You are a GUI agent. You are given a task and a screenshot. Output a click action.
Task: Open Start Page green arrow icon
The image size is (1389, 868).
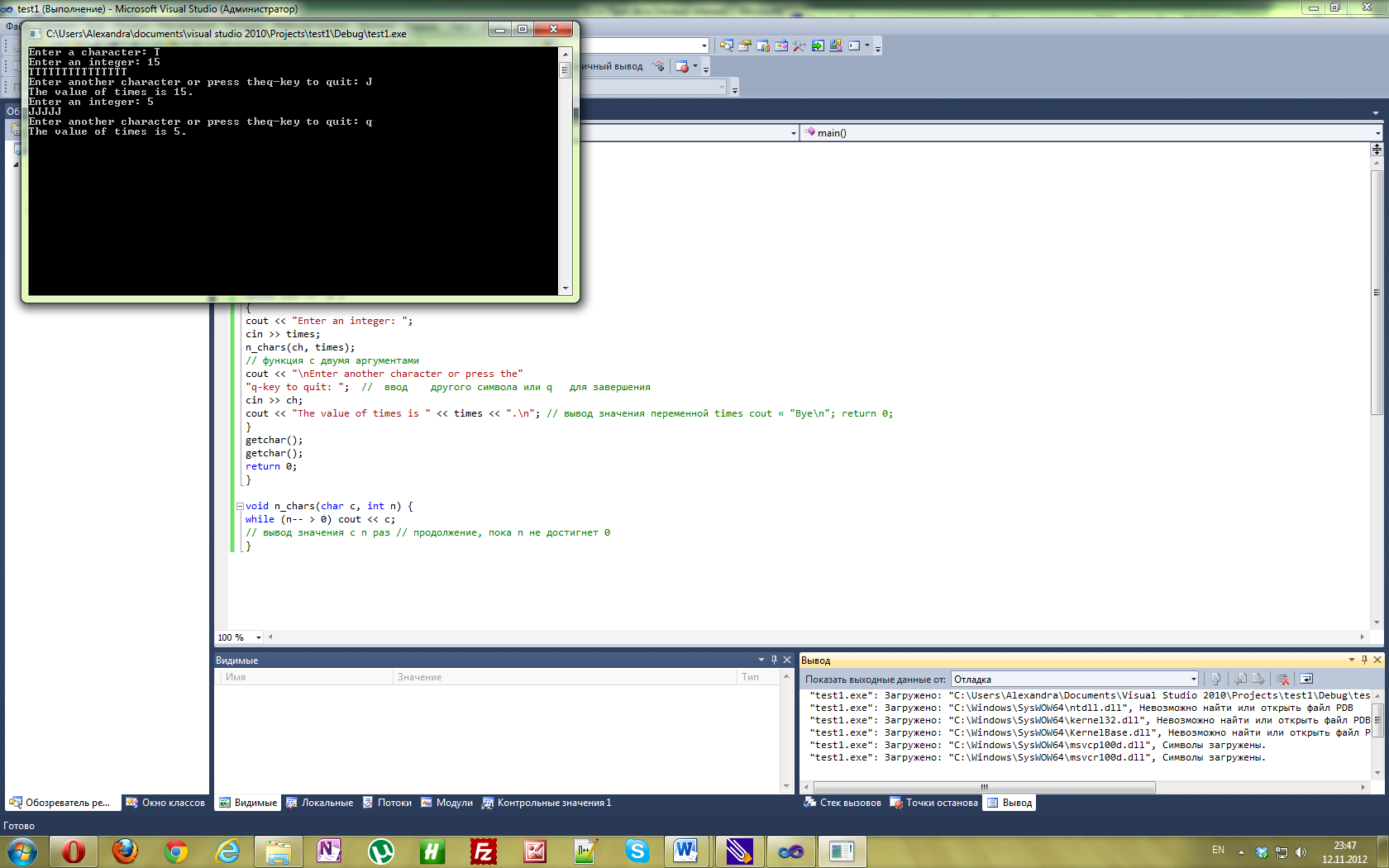[818, 45]
